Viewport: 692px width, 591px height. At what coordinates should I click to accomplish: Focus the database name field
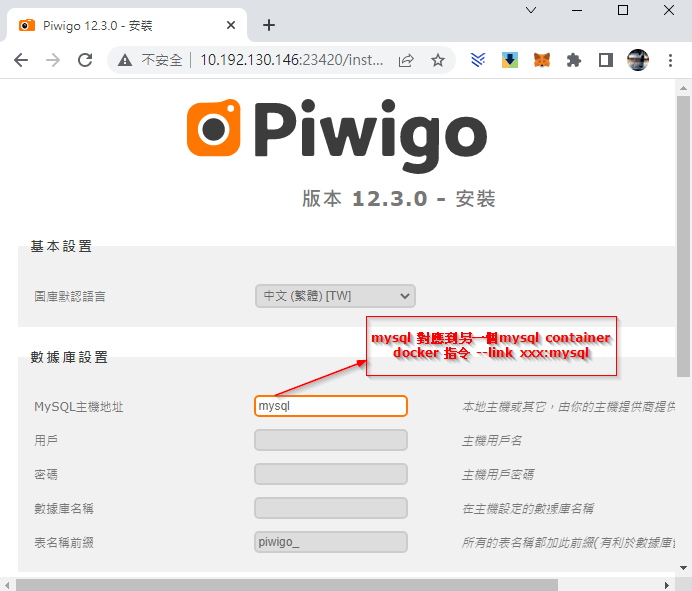(x=331, y=508)
